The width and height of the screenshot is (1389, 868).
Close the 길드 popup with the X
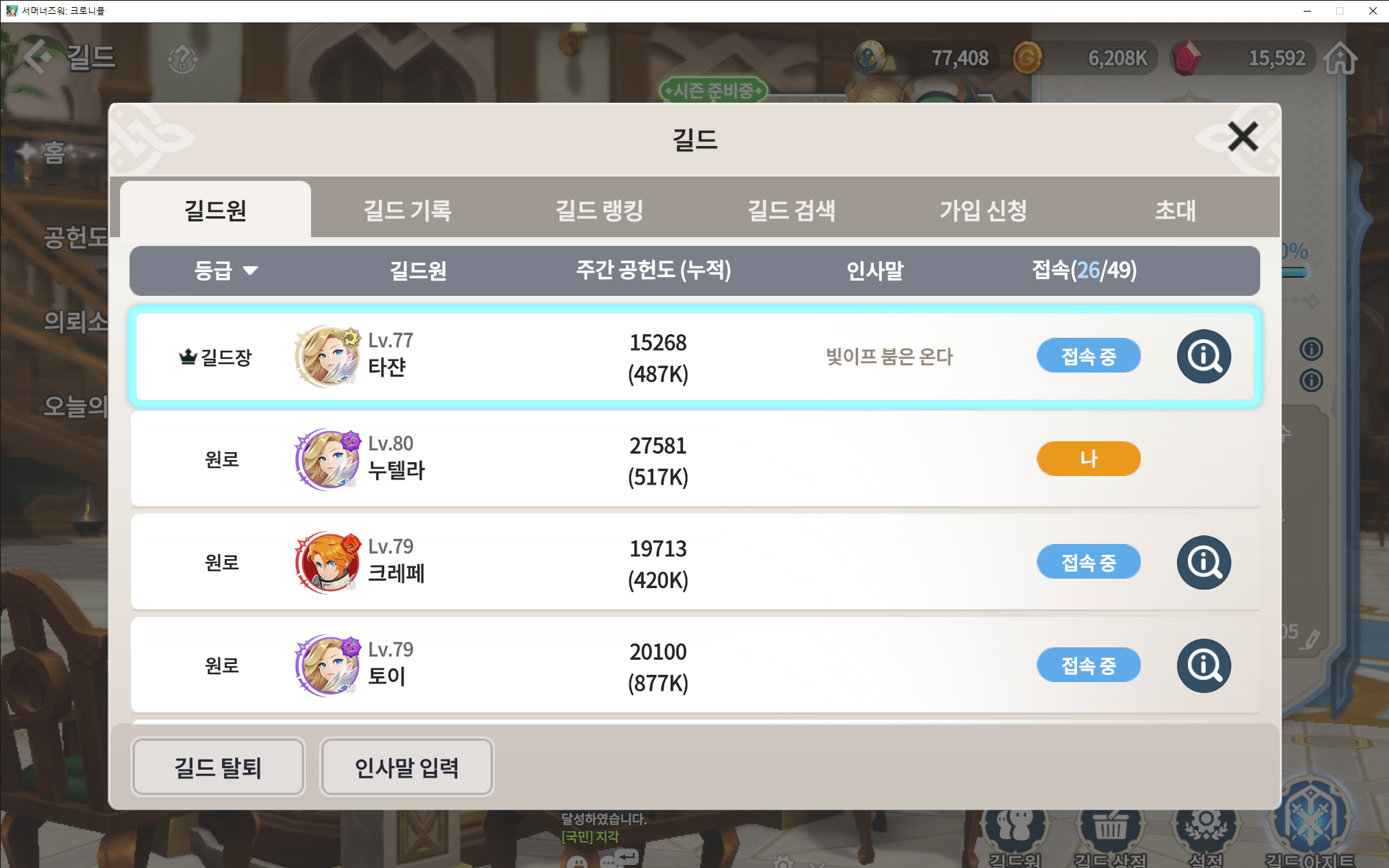pyautogui.click(x=1243, y=136)
